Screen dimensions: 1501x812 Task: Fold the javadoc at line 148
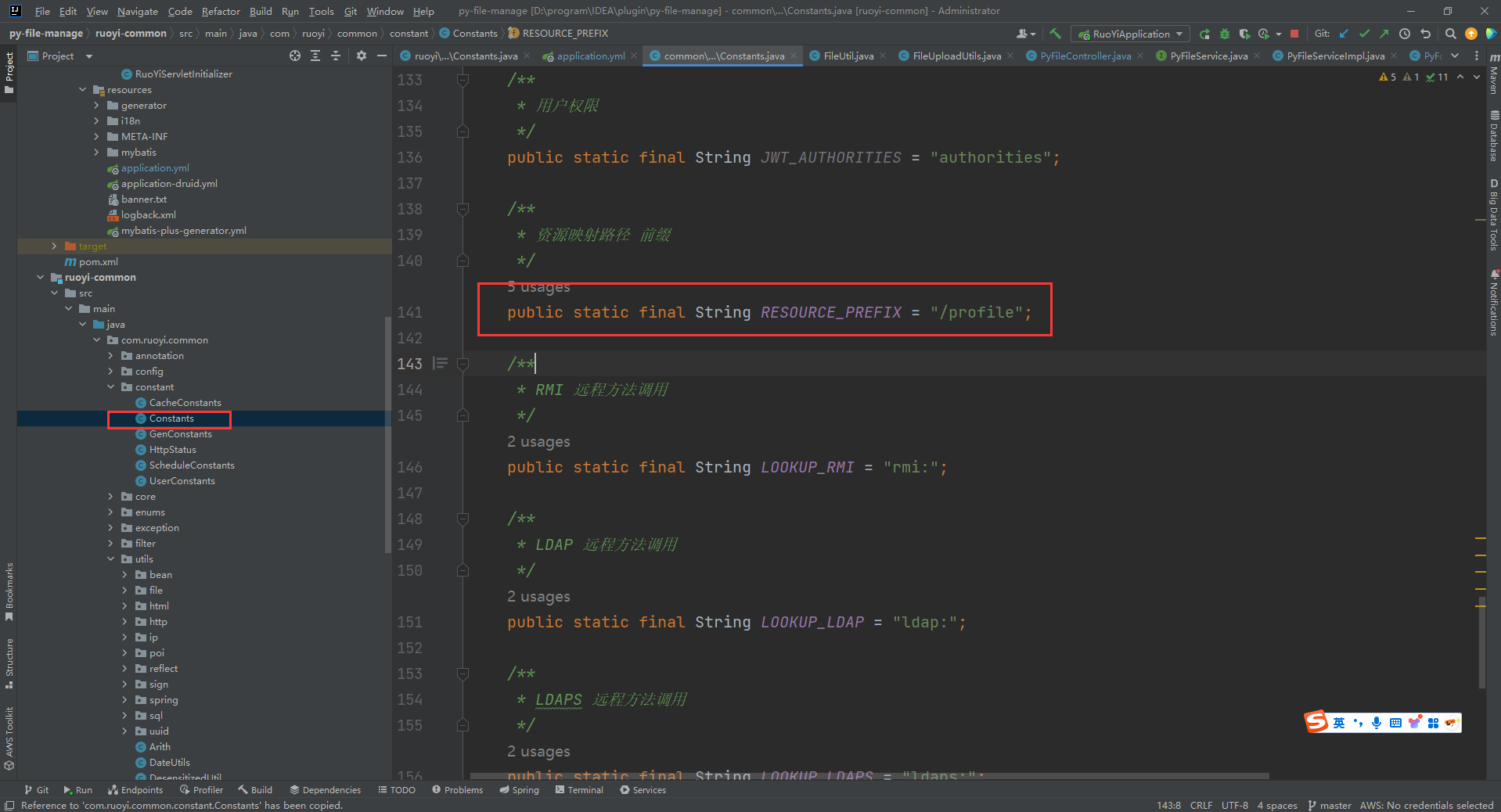coord(463,519)
